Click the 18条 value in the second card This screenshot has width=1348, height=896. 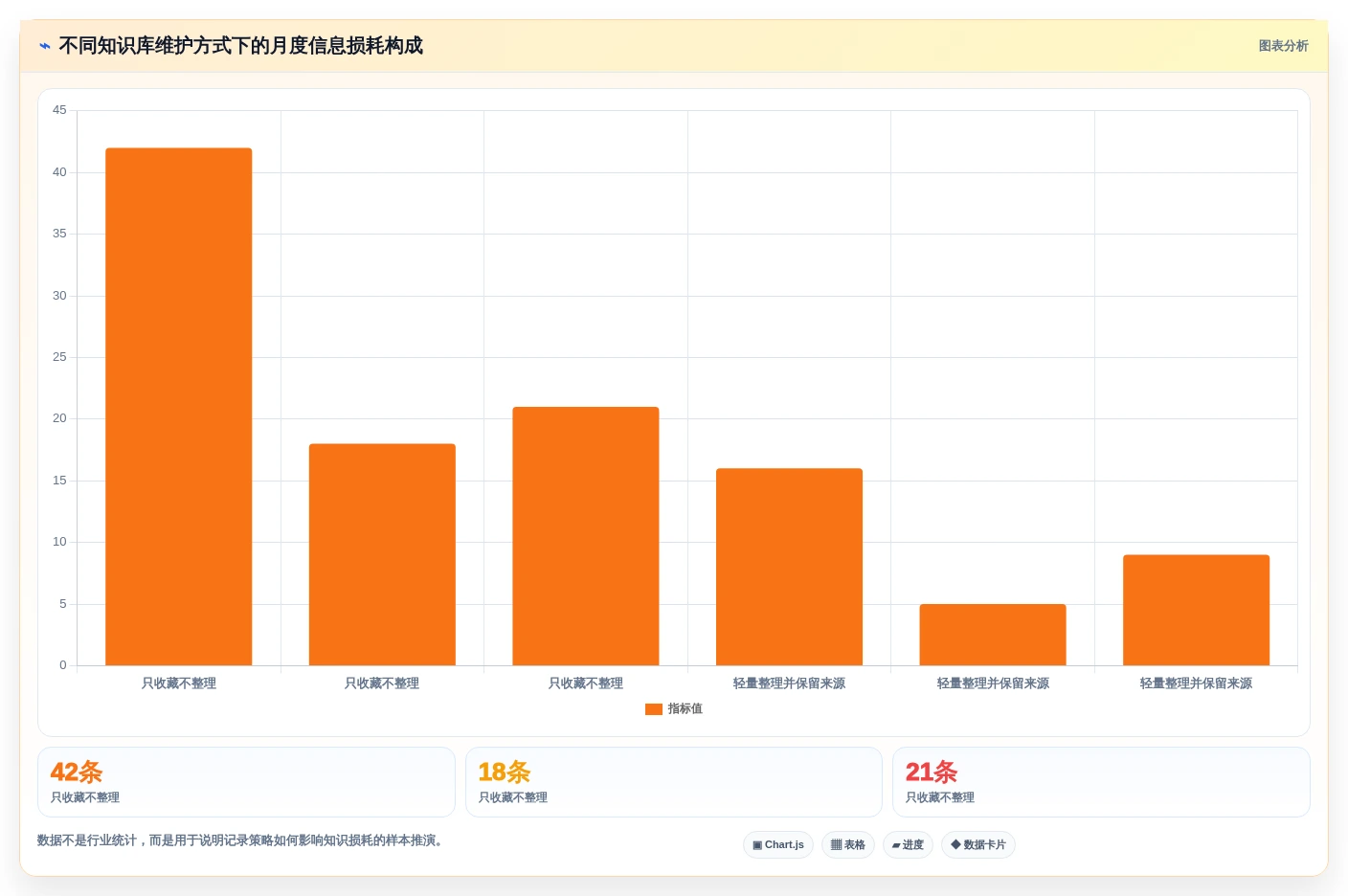(505, 772)
